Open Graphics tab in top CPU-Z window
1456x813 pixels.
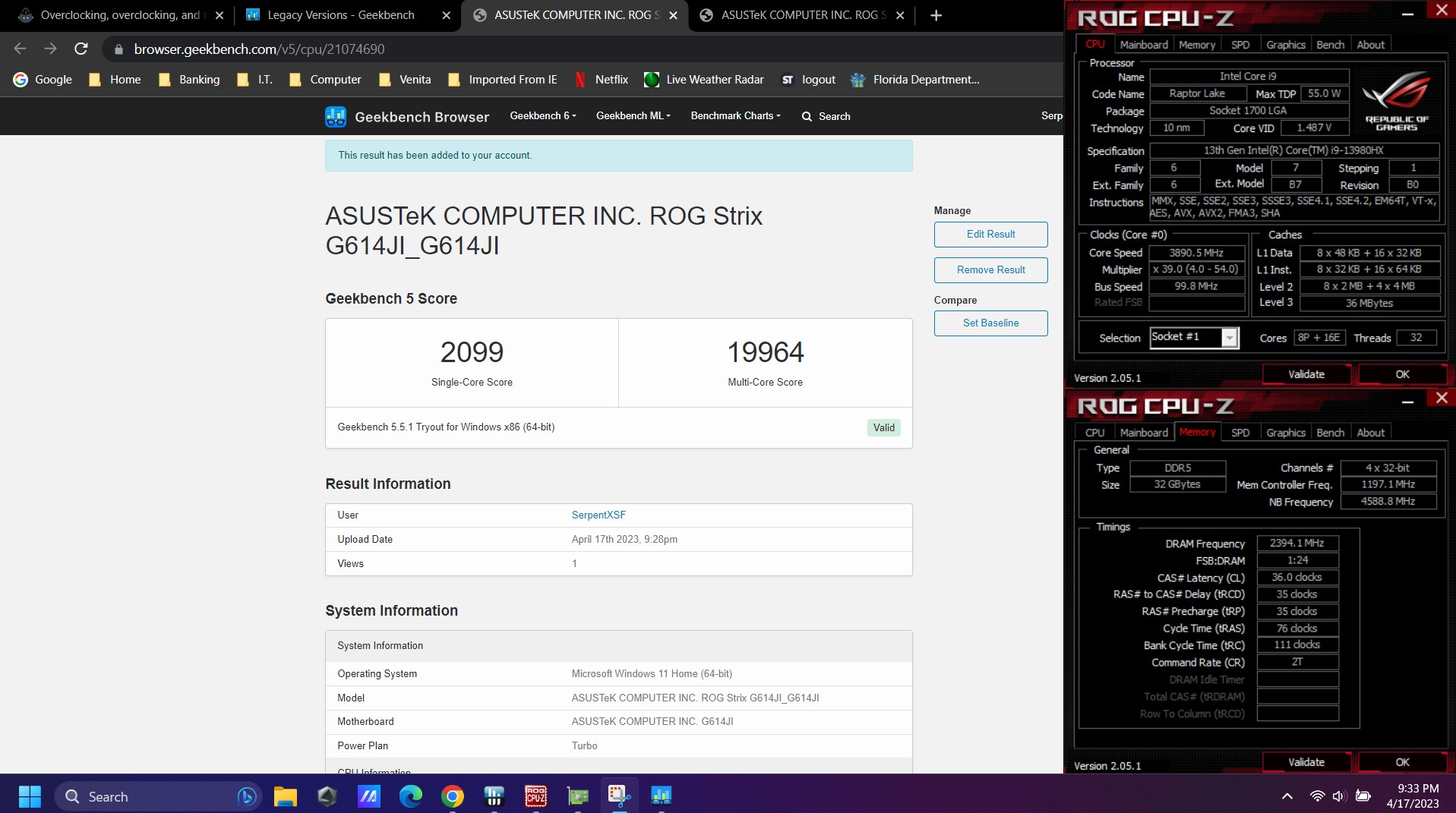[x=1285, y=45]
